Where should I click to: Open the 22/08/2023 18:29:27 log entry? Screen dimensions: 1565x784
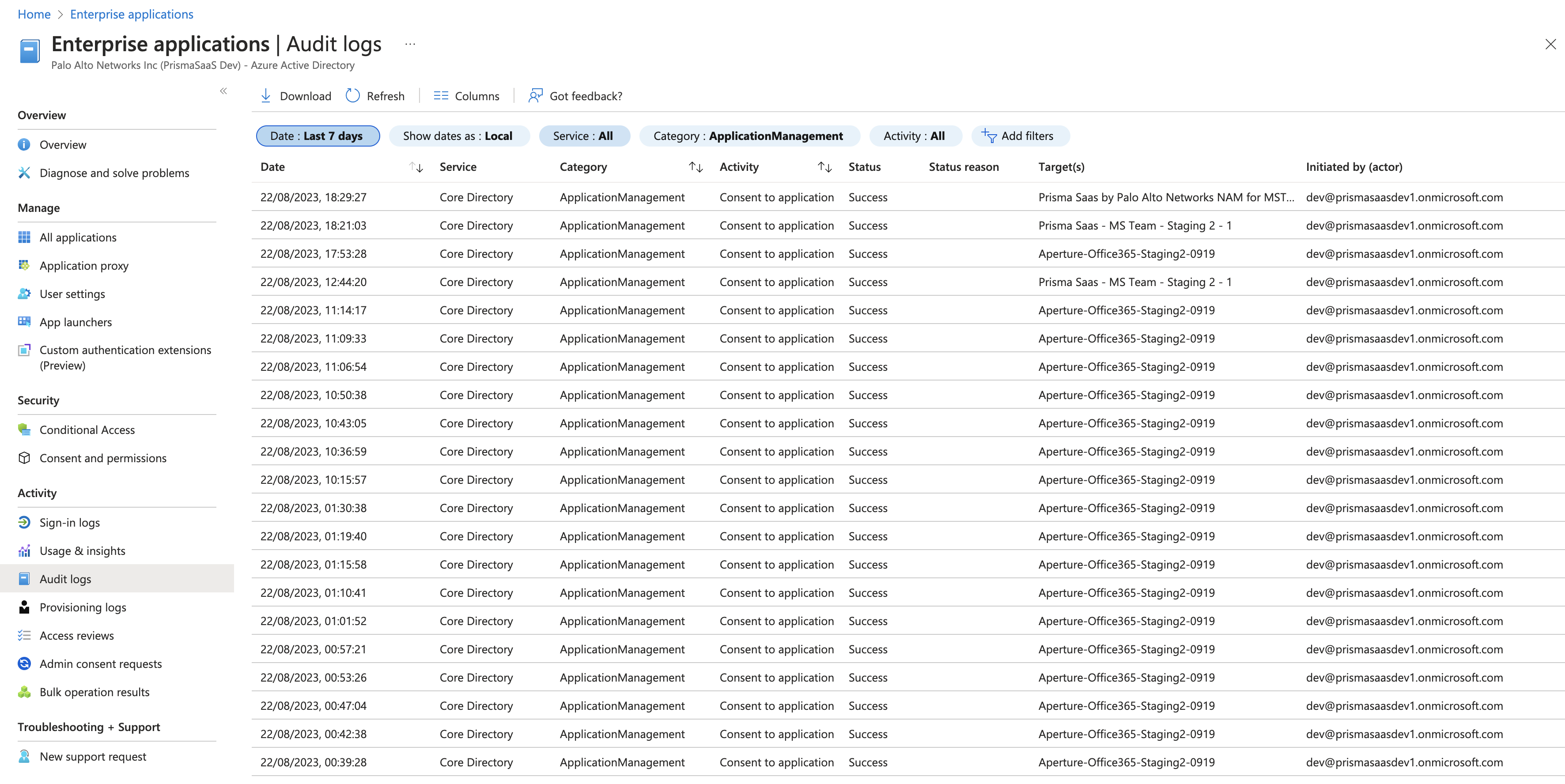coord(314,197)
